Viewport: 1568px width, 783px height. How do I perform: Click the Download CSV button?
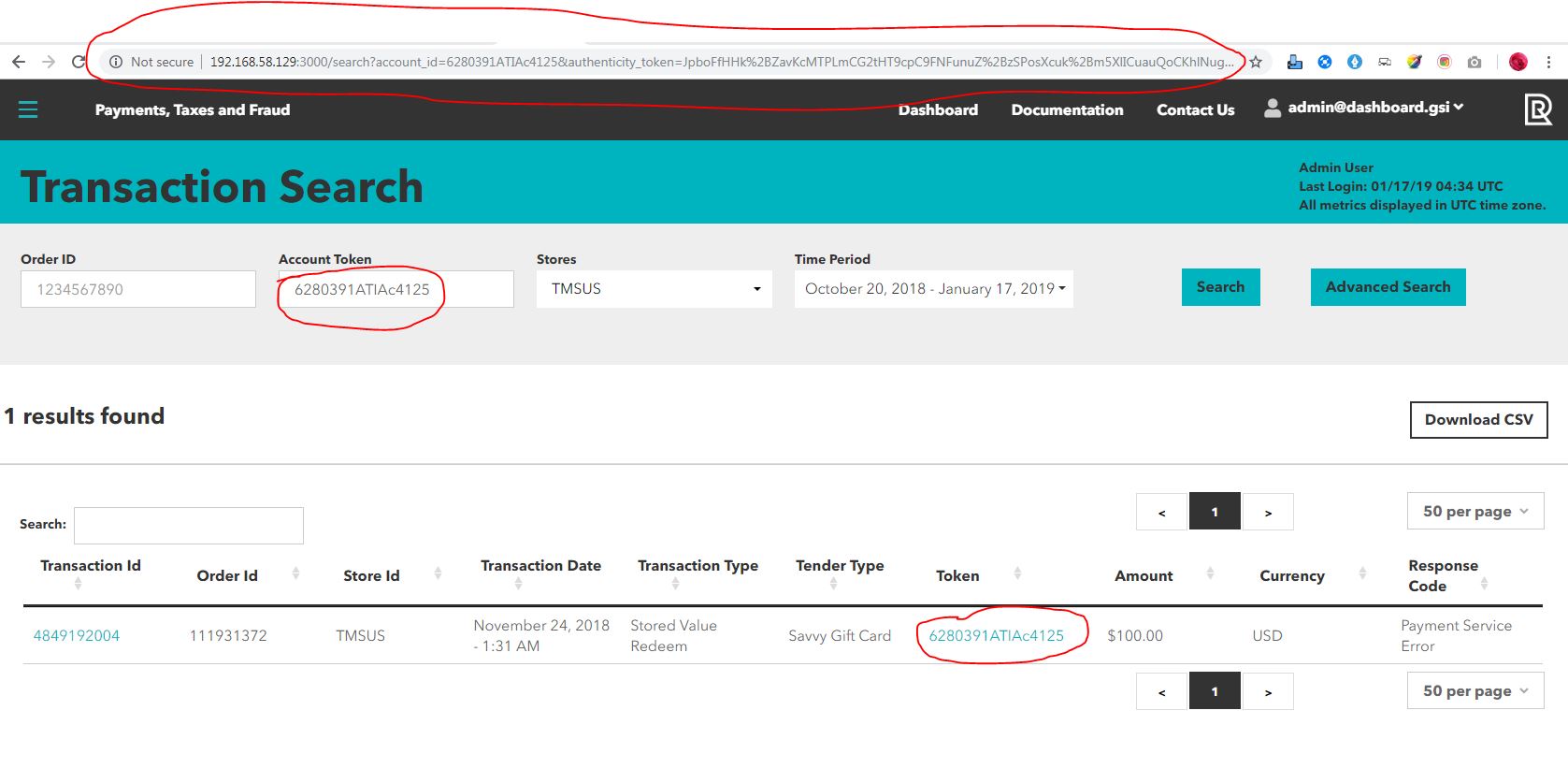1478,420
